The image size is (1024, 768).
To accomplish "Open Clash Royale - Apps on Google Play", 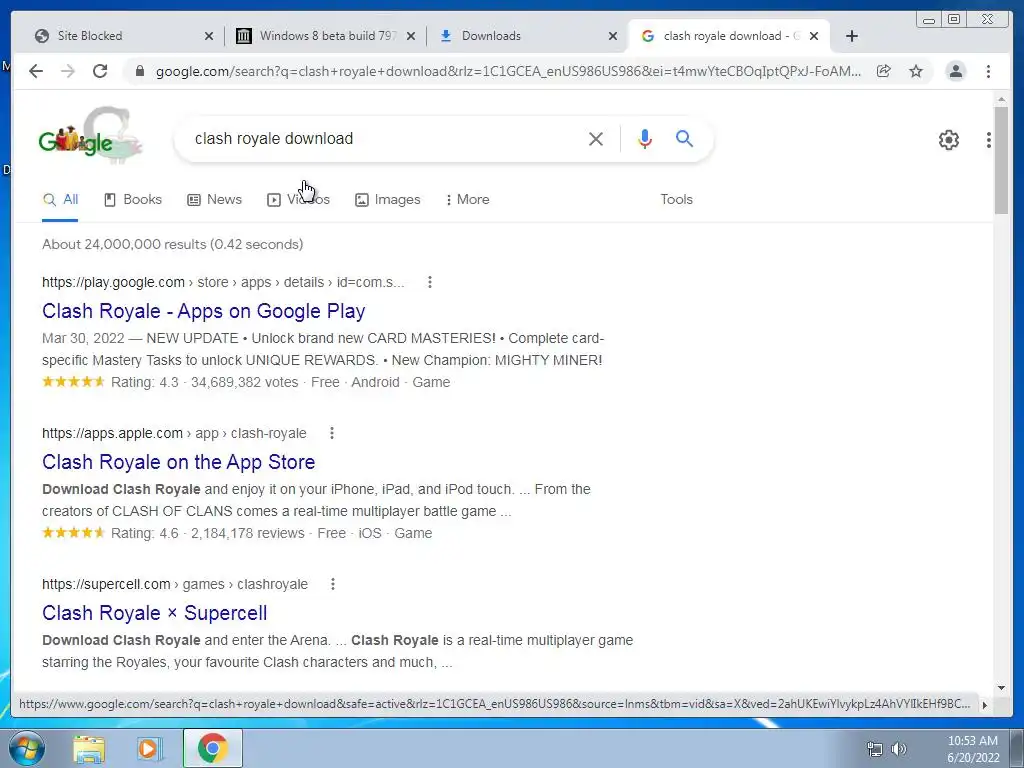I will pos(203,311).
